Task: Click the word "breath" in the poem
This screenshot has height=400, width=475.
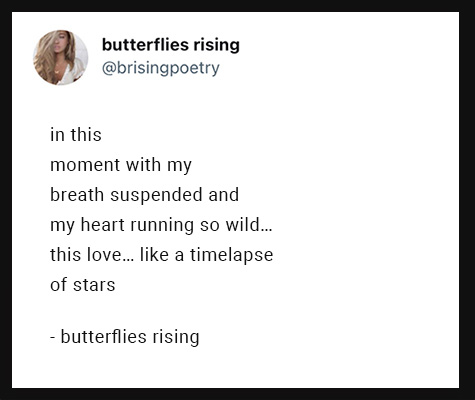Action: pos(77,195)
